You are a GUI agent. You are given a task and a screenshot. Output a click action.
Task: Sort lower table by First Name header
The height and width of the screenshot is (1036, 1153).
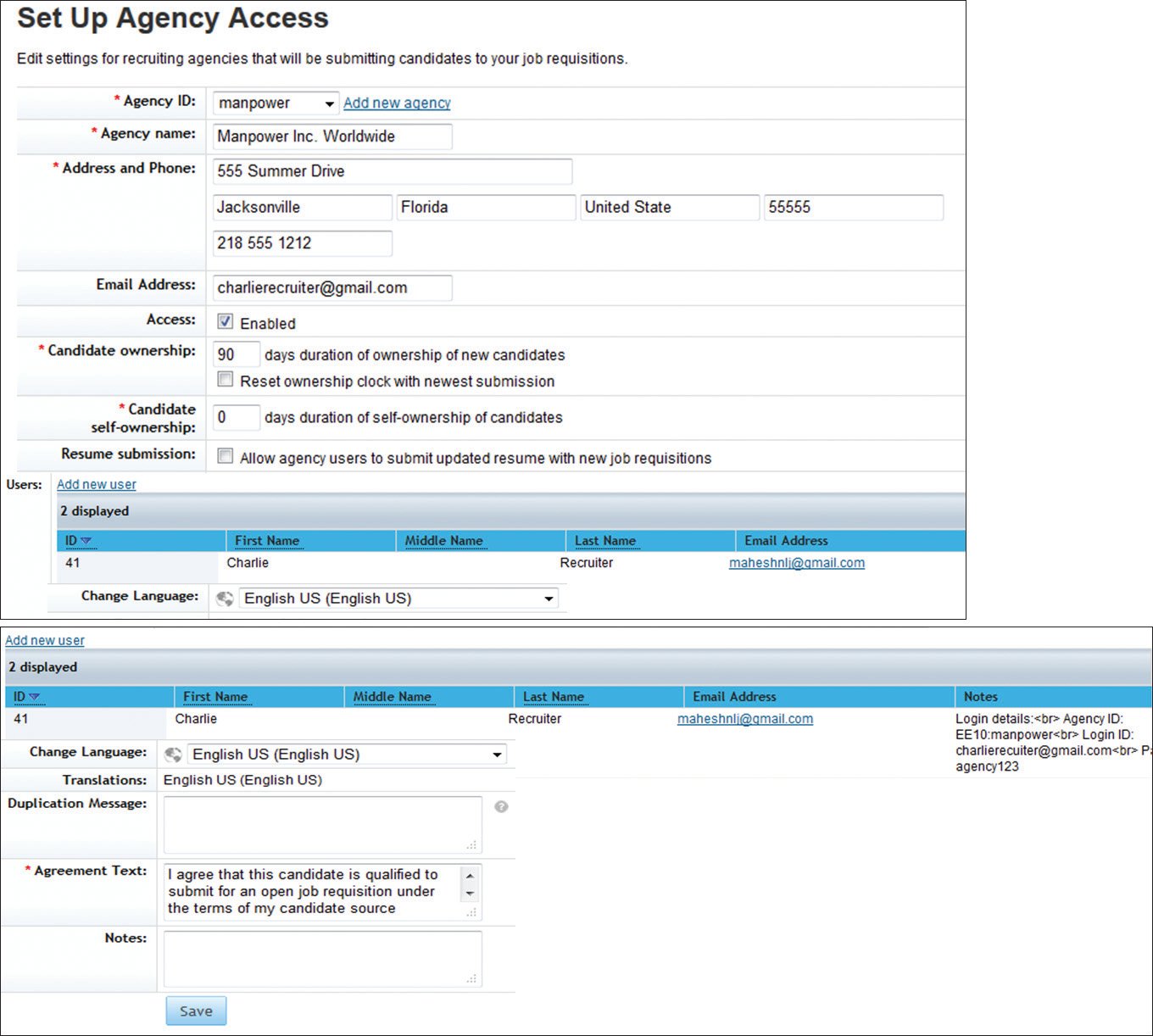(x=215, y=697)
